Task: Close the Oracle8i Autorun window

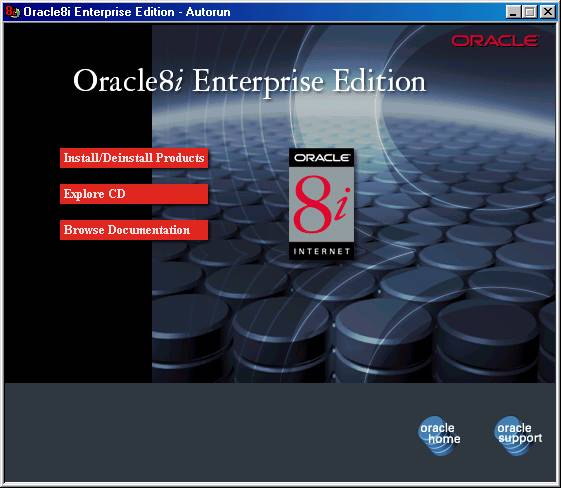Action: click(x=547, y=12)
